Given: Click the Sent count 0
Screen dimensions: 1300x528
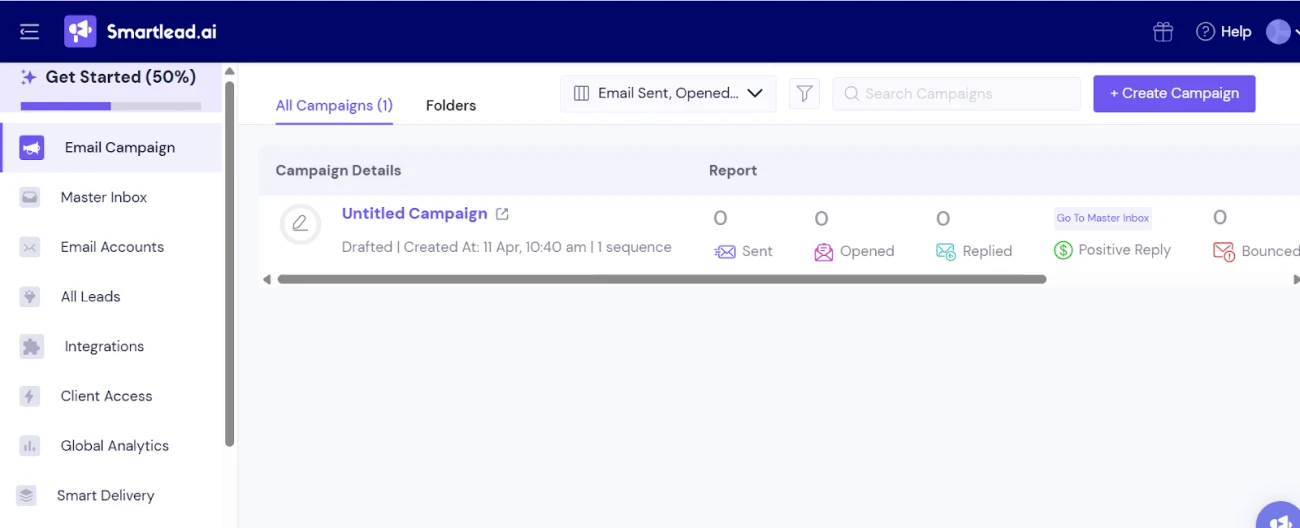Looking at the screenshot, I should [720, 219].
